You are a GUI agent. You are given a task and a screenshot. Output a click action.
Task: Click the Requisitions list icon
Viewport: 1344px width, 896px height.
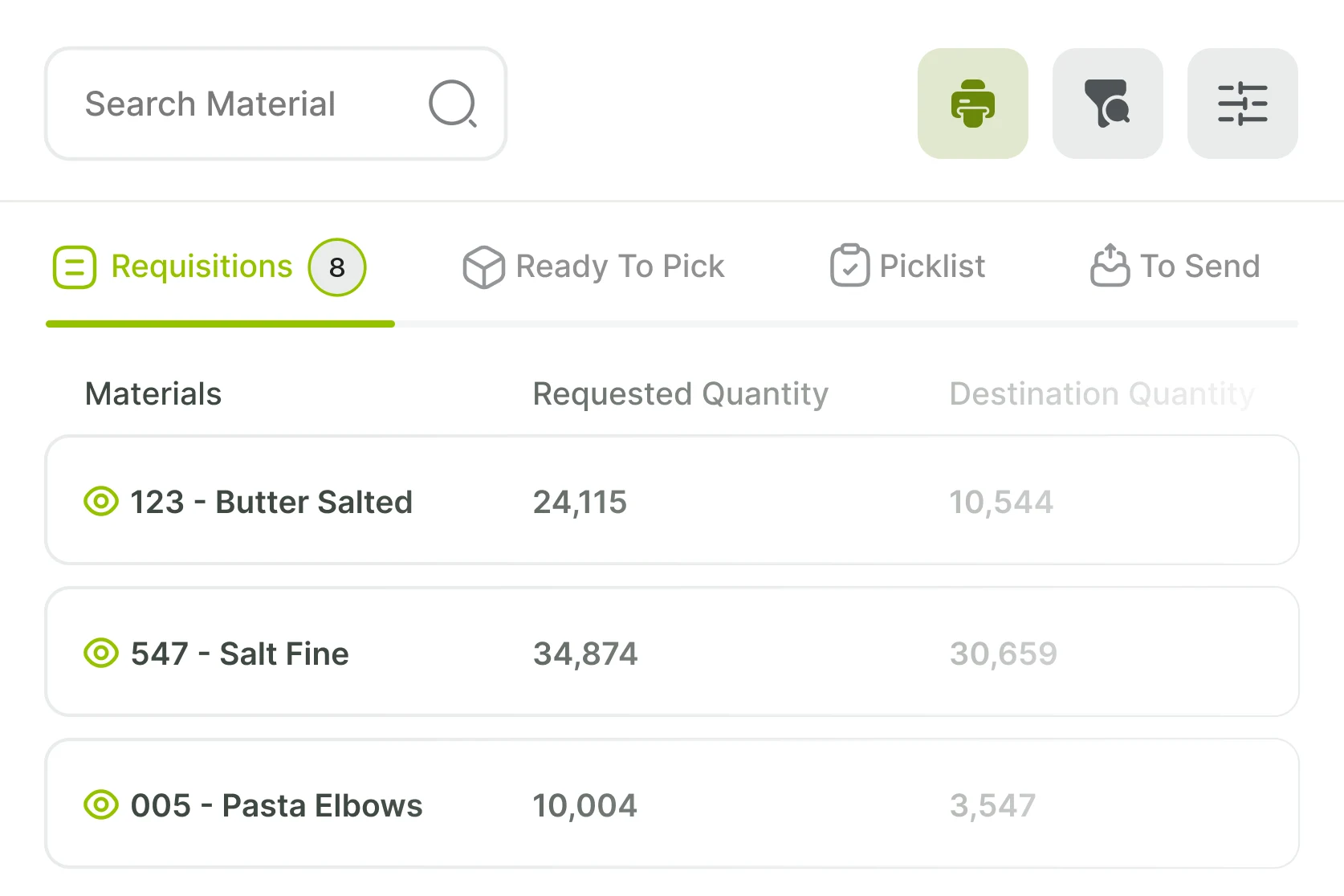75,267
